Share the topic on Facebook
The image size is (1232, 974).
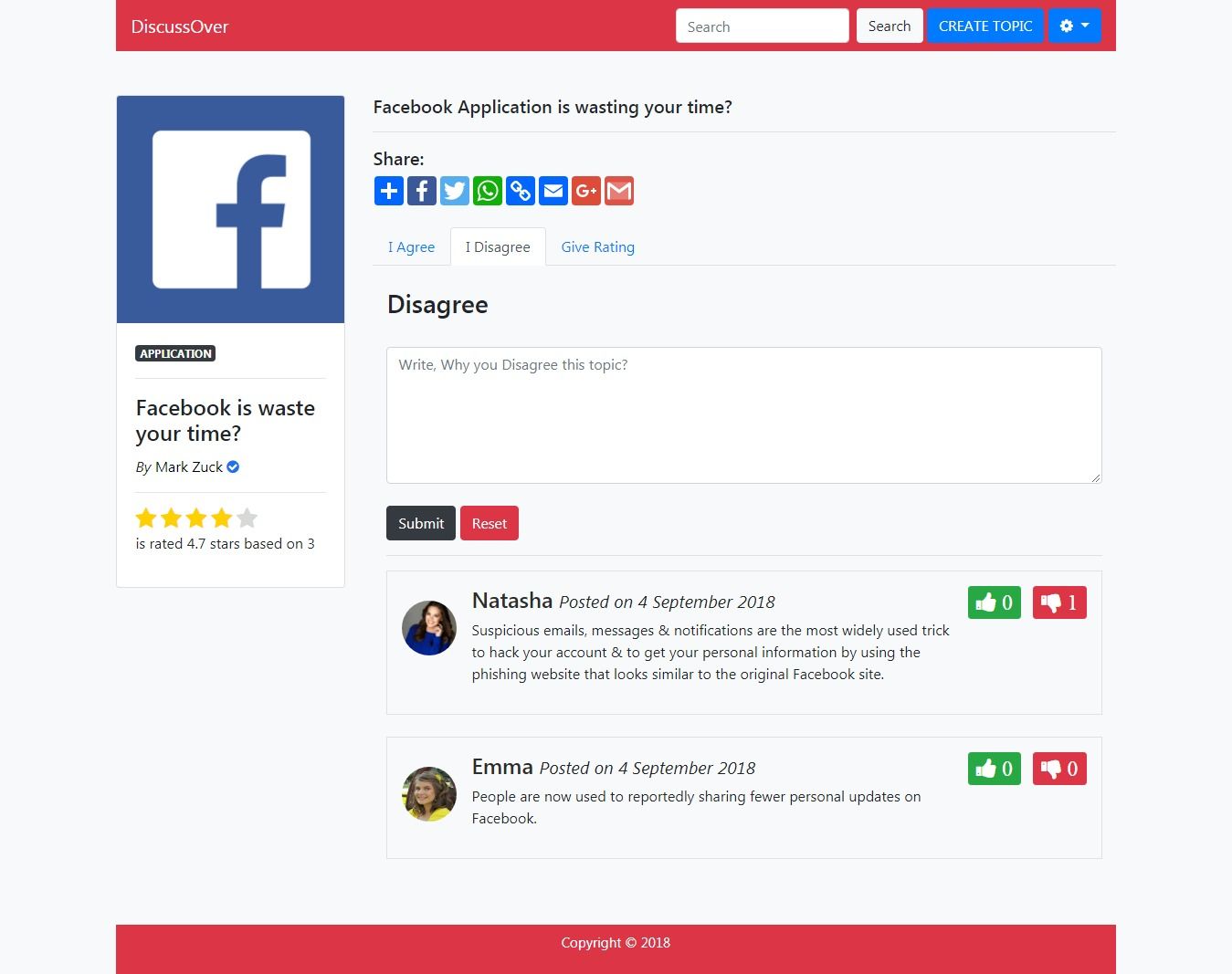coord(422,191)
